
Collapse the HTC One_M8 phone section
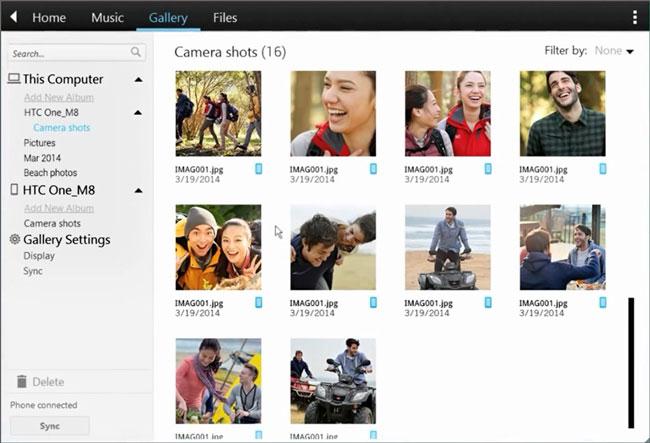[x=139, y=190]
